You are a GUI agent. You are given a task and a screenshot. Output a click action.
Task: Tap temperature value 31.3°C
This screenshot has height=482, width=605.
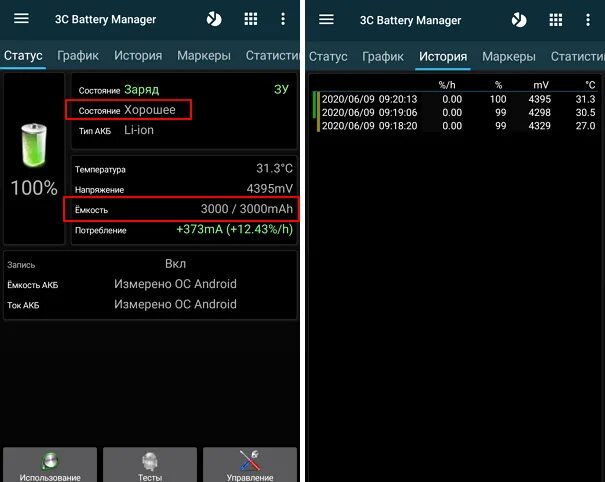(274, 168)
